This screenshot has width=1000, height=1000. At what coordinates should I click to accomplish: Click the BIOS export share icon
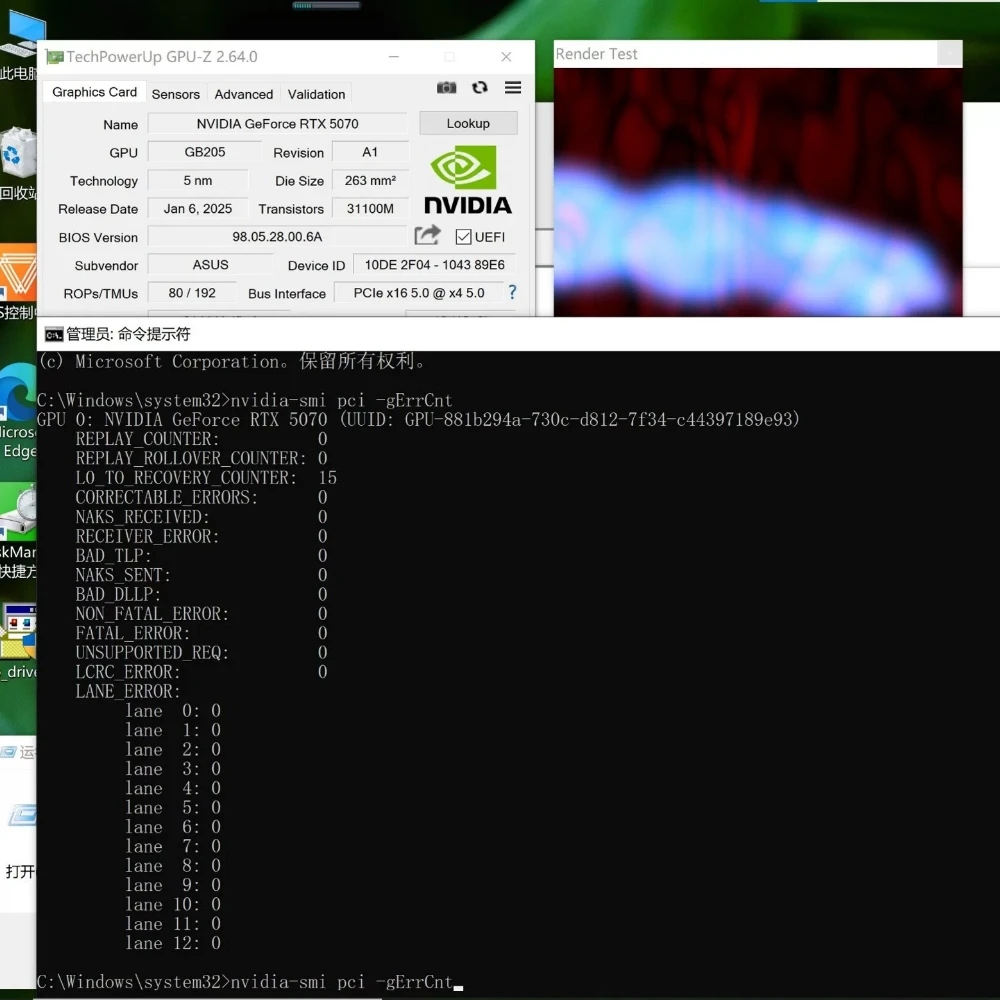coord(427,235)
